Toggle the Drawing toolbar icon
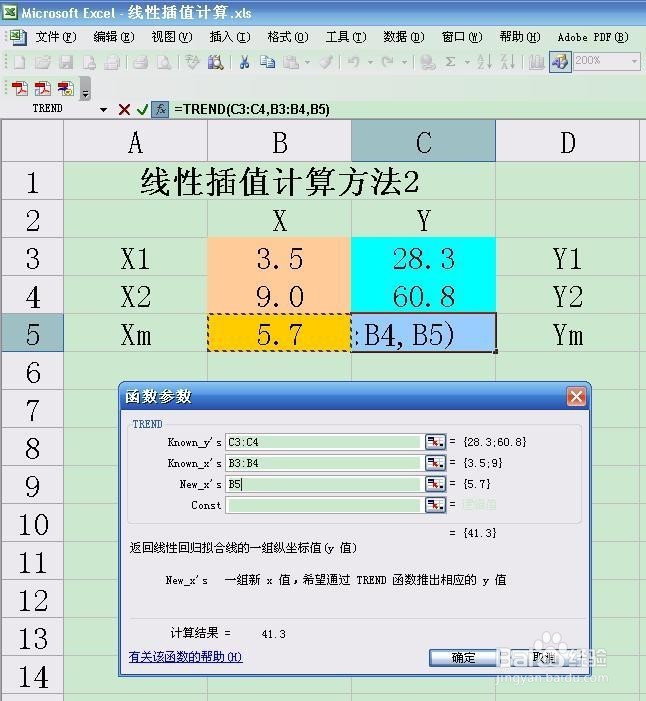646x701 pixels. [x=560, y=62]
